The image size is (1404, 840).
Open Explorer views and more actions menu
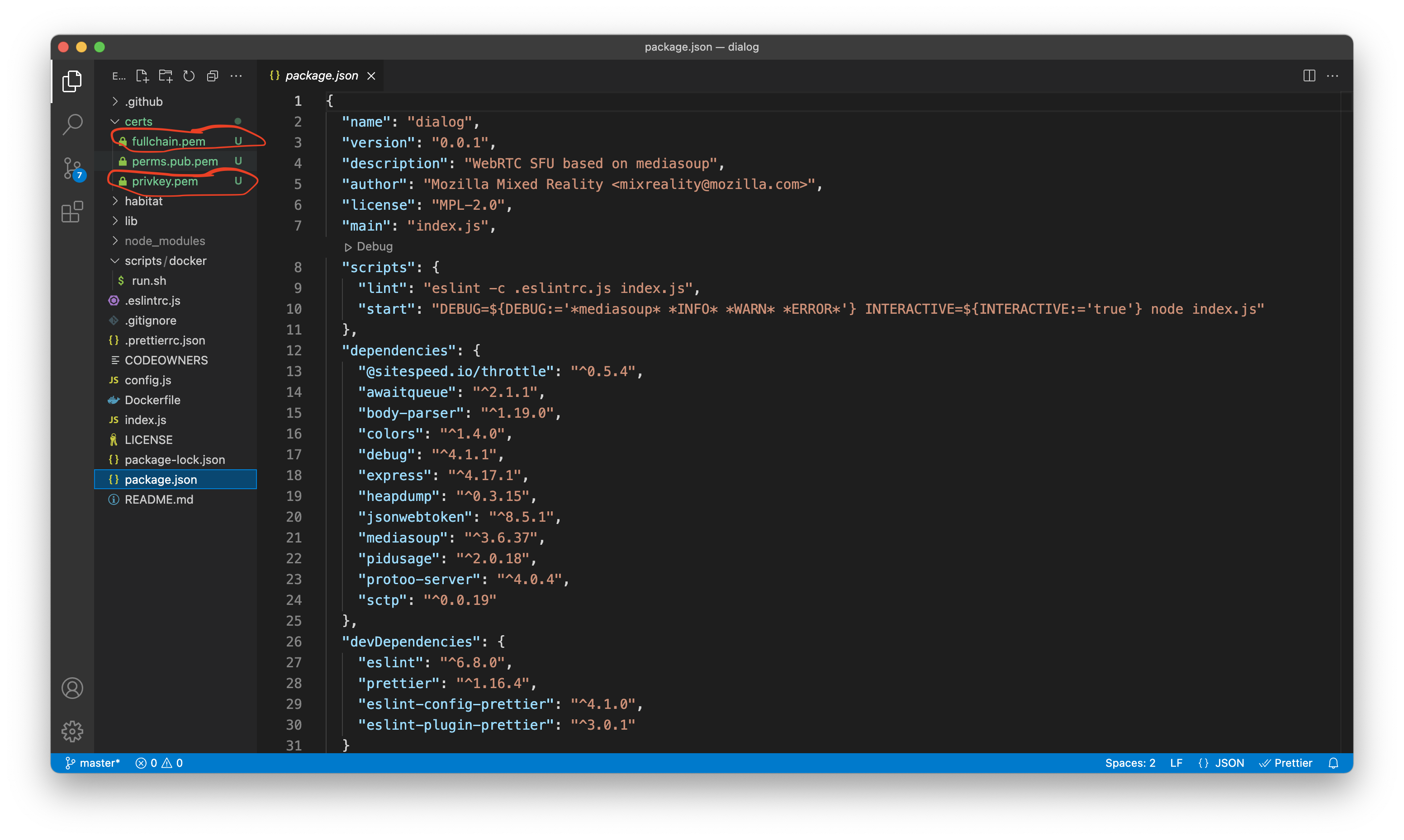click(236, 76)
